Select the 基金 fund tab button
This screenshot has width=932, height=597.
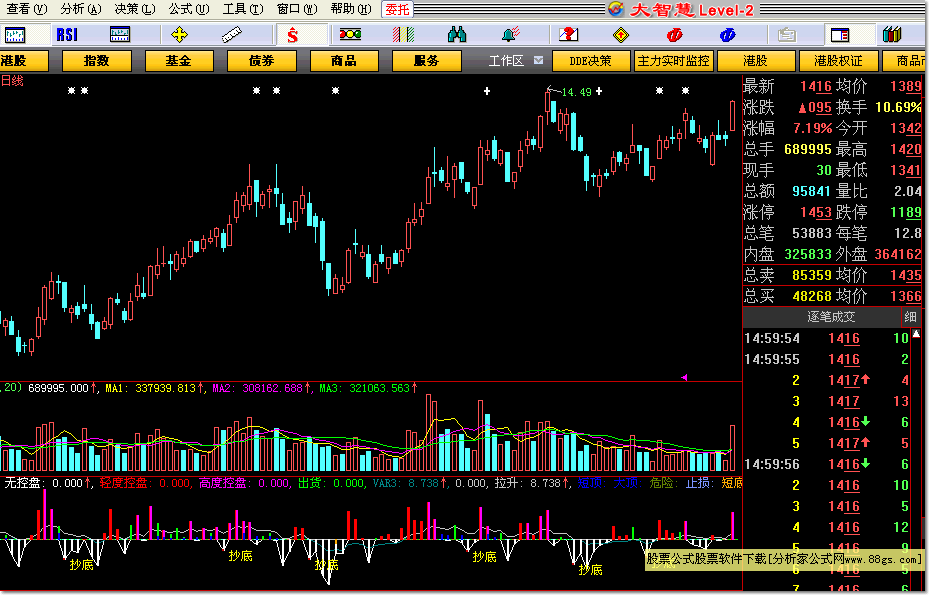pos(179,61)
